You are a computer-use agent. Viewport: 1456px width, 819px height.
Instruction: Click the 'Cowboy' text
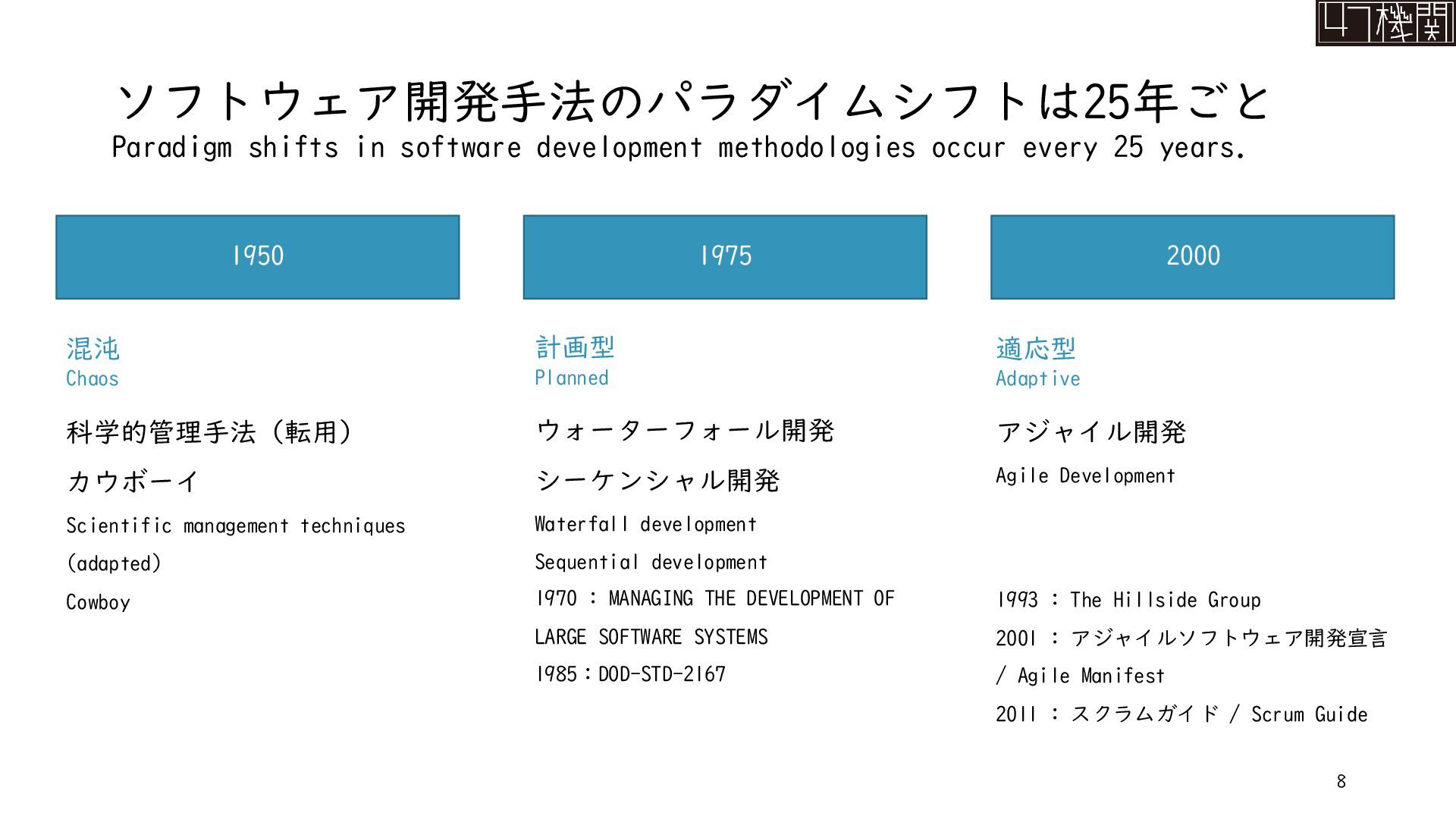[98, 602]
